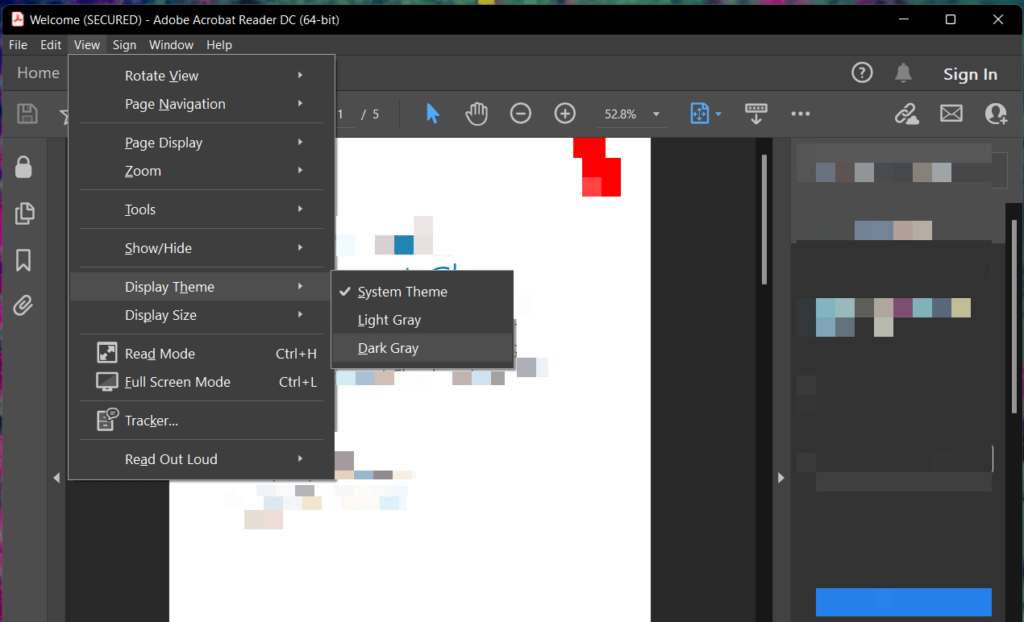Click the email document icon
The width and height of the screenshot is (1024, 622).
coord(951,113)
